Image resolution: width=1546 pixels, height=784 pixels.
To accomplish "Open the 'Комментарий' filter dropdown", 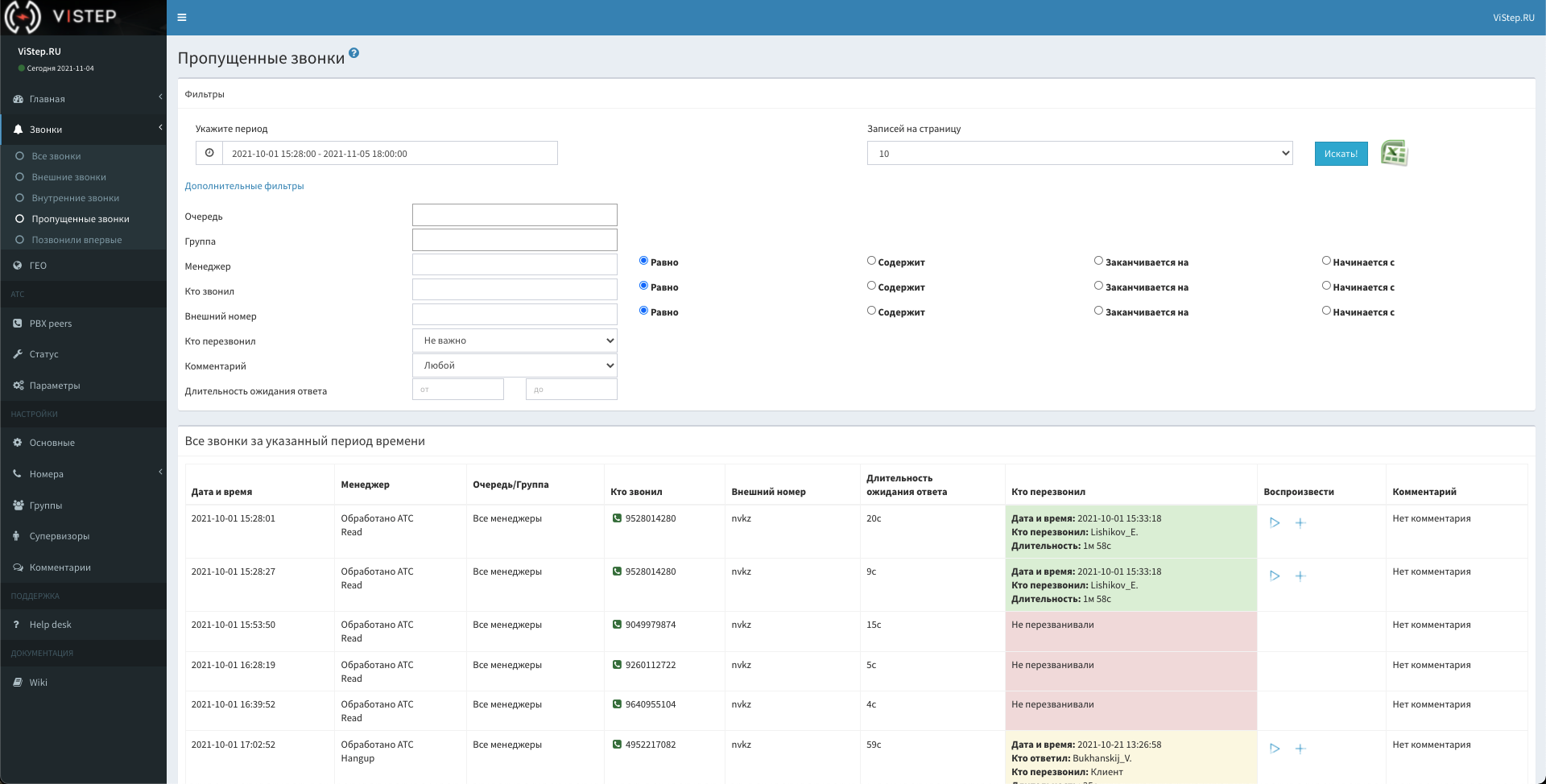I will click(515, 365).
